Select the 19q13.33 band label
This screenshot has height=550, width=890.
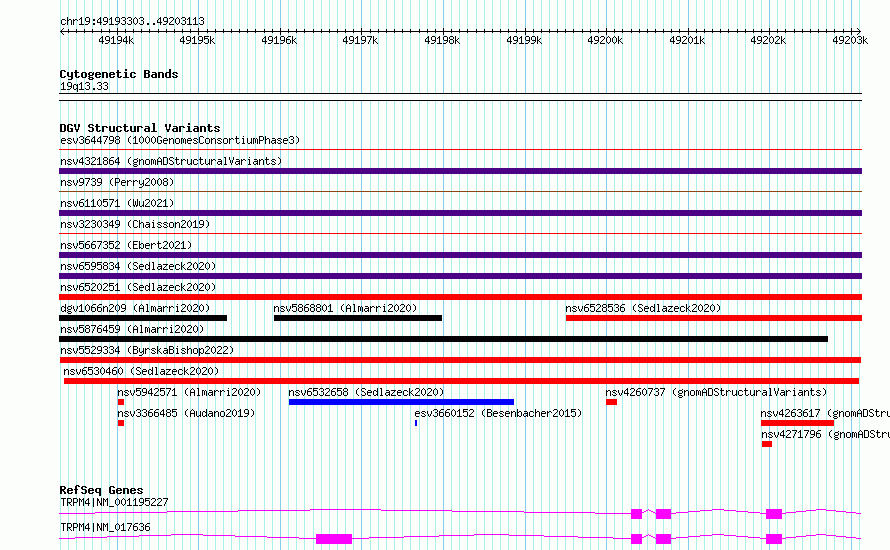(84, 86)
